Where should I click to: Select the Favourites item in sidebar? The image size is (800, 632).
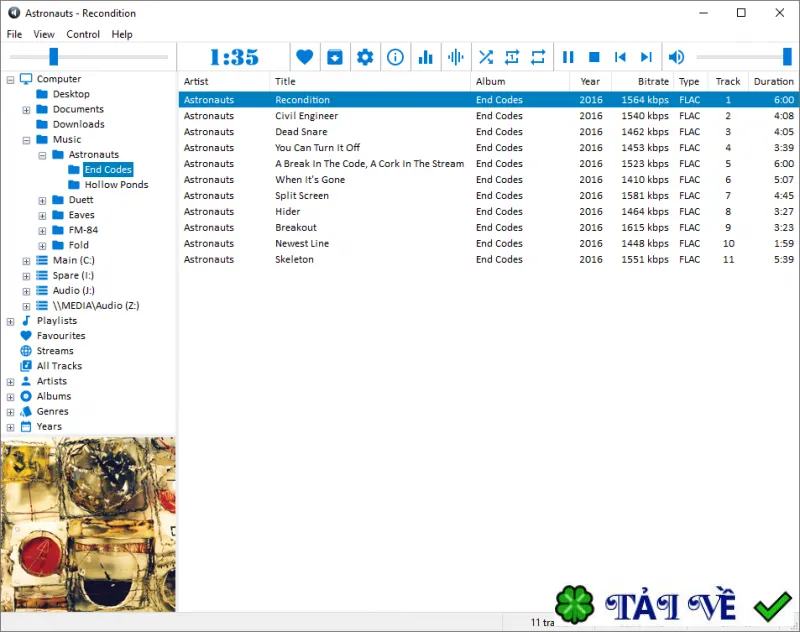61,336
